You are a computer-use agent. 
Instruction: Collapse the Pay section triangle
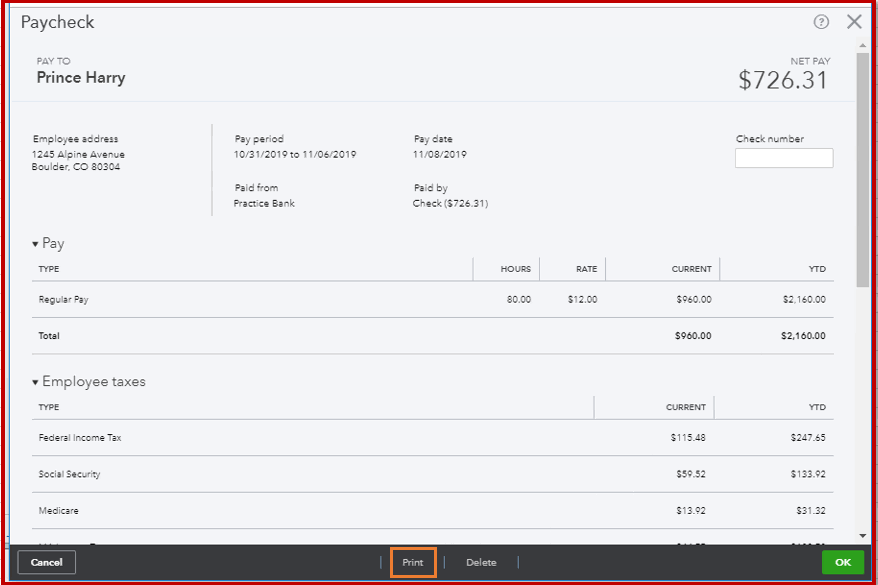[35, 244]
